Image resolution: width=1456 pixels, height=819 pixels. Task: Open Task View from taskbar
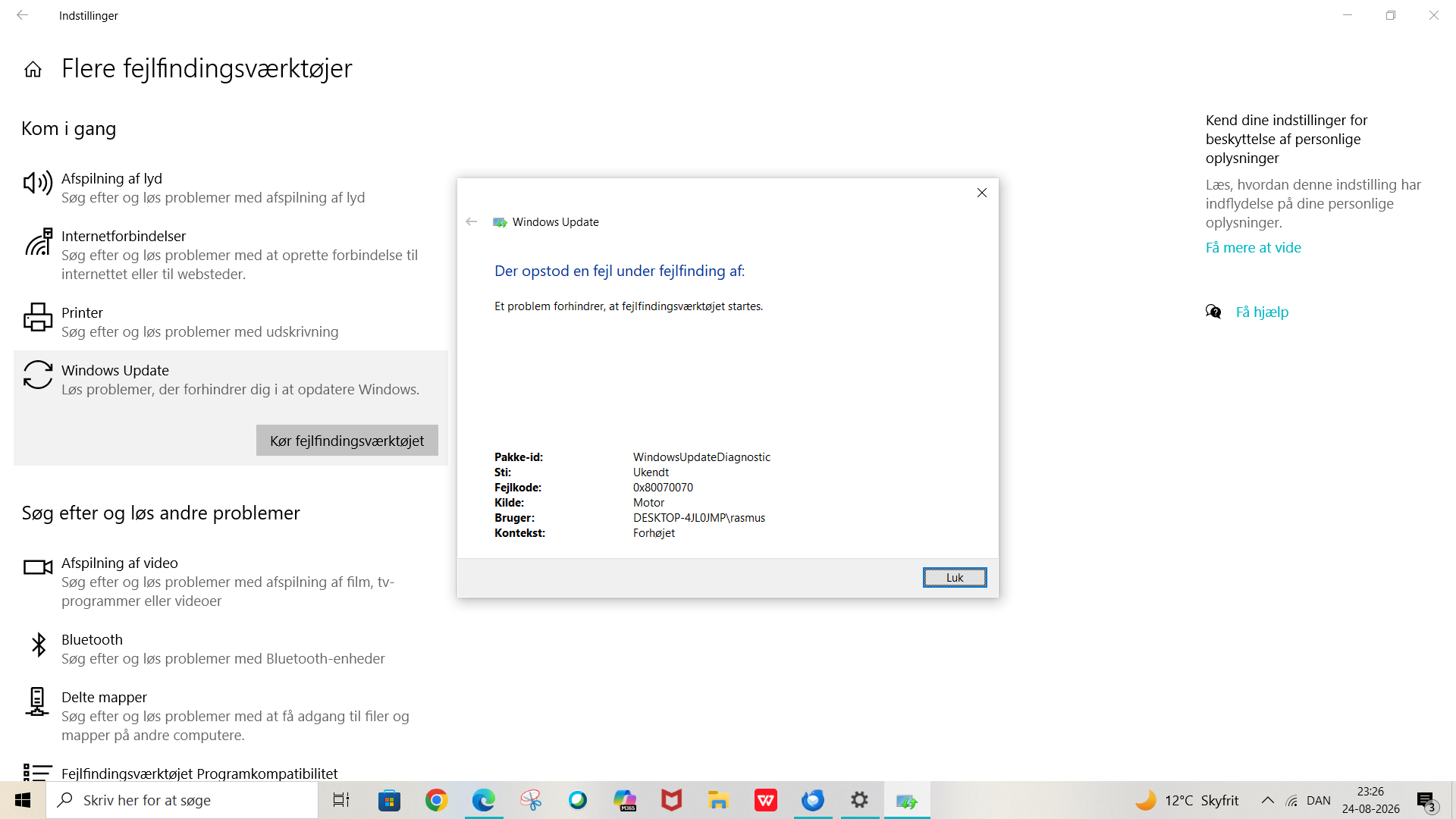click(341, 800)
